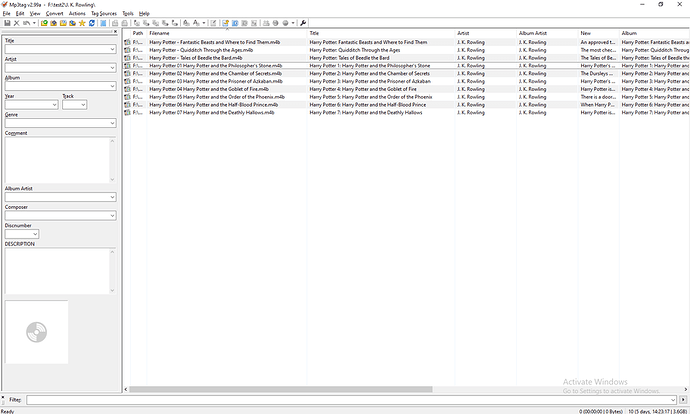The width and height of the screenshot is (690, 414).
Task: Click the Filter options arrow button
Action: 683,400
